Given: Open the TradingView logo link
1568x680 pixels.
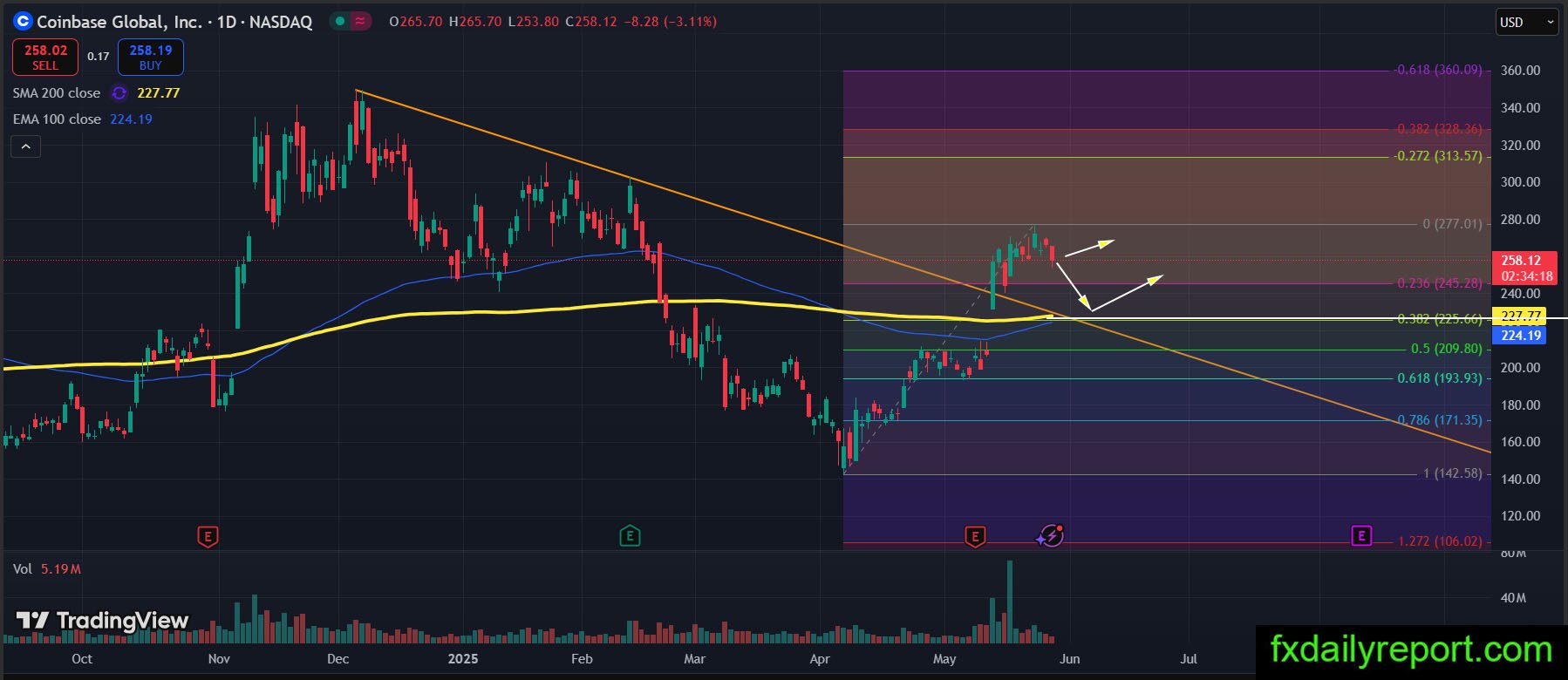Looking at the screenshot, I should pos(103,621).
